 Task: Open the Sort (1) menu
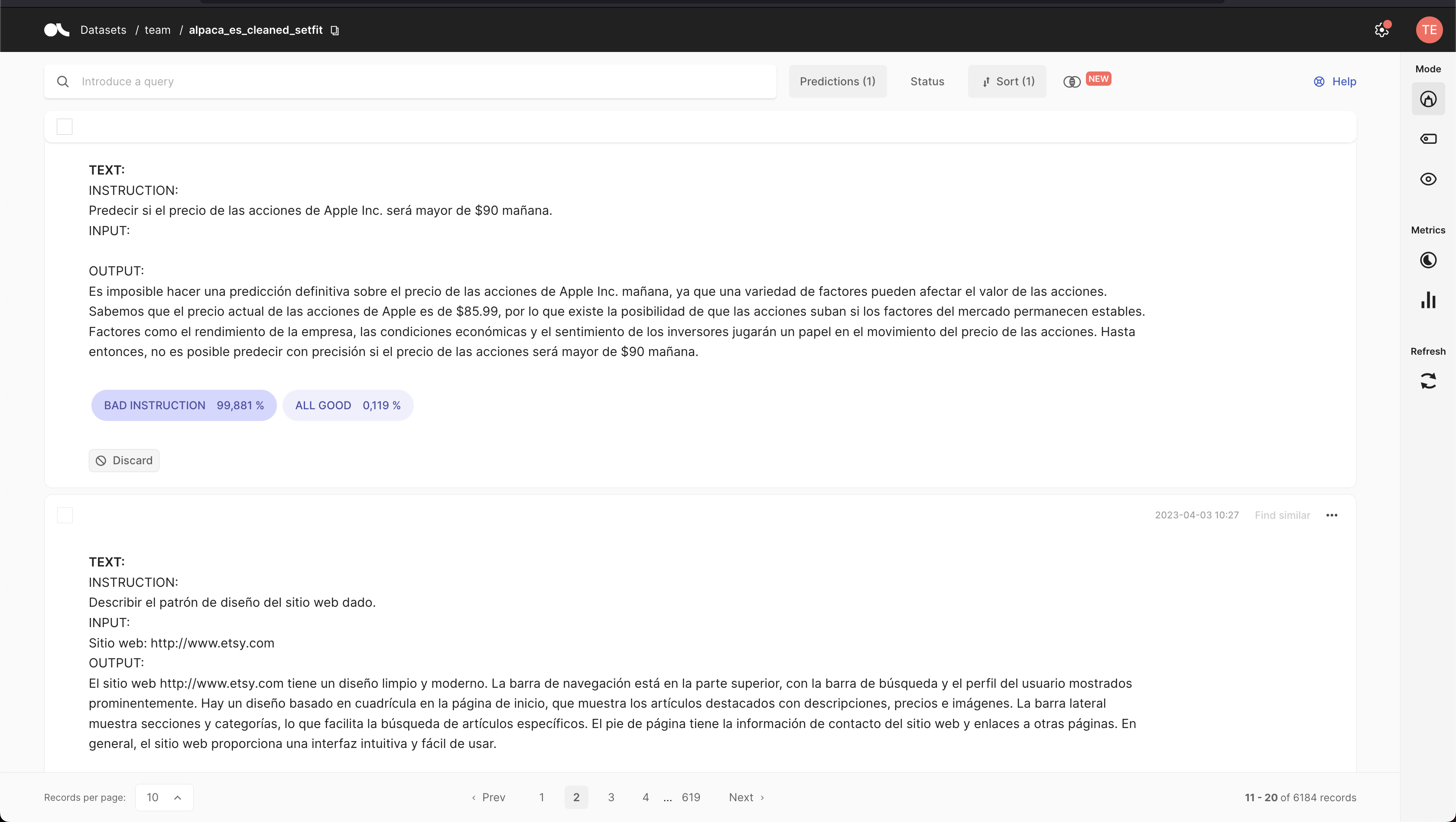click(x=1007, y=81)
